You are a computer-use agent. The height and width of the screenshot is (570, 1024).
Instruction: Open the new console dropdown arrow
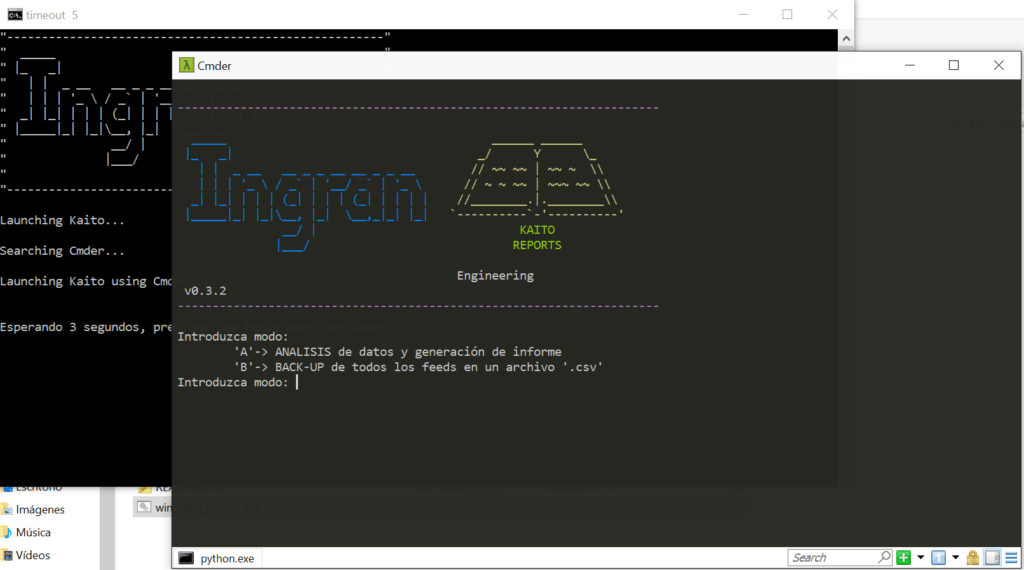click(x=919, y=558)
